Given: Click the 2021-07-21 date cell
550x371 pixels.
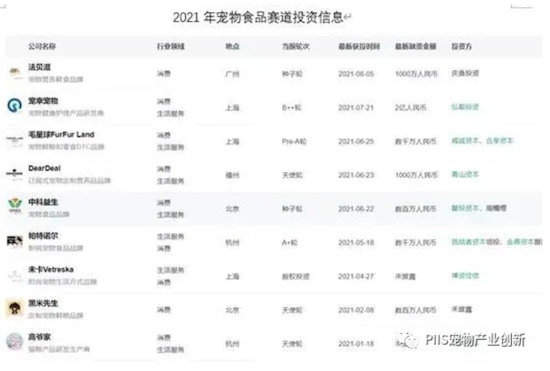Looking at the screenshot, I should [356, 108].
